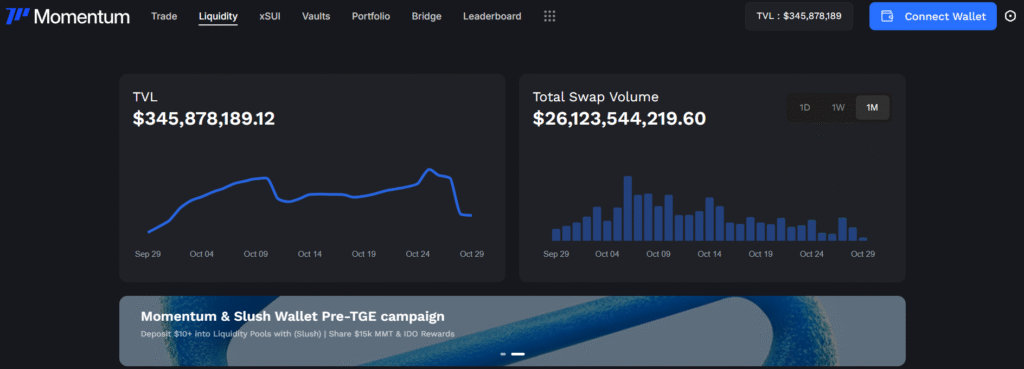Open the Vaults section
Viewport: 1024px width, 369px height.
(x=316, y=16)
